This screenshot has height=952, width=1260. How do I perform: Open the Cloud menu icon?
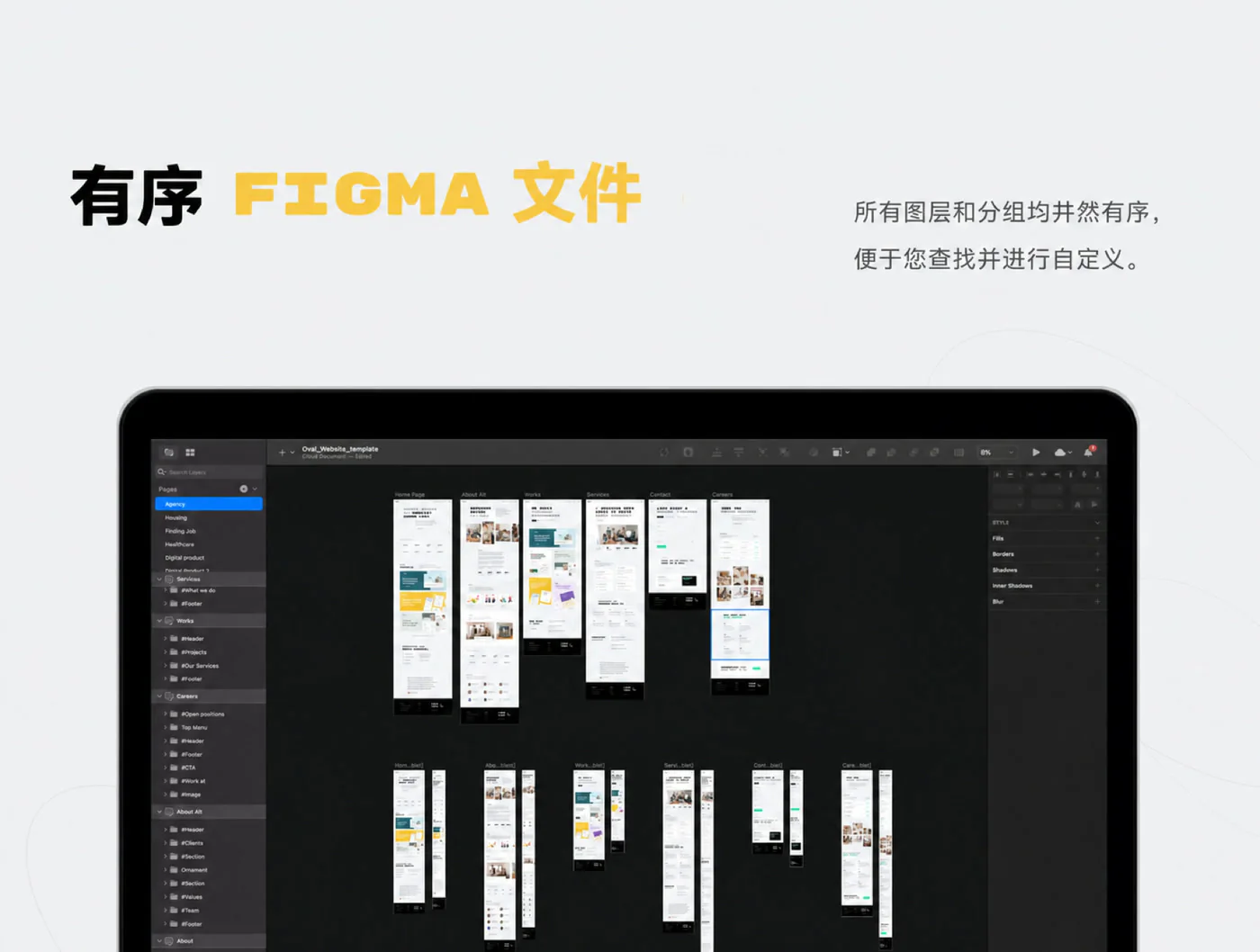[x=1062, y=453]
